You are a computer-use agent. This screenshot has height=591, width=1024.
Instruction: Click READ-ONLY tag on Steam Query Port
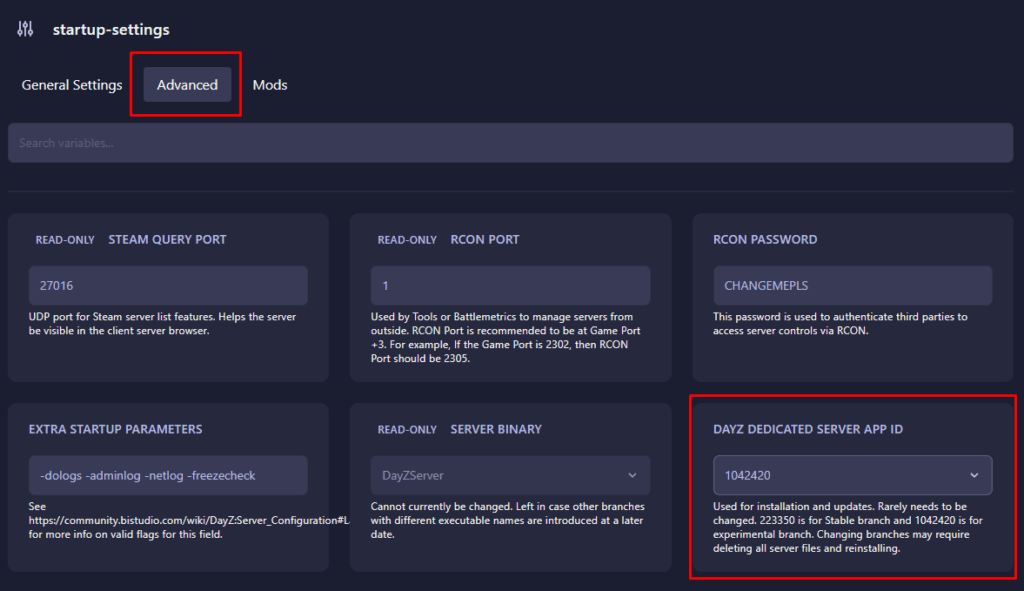65,240
